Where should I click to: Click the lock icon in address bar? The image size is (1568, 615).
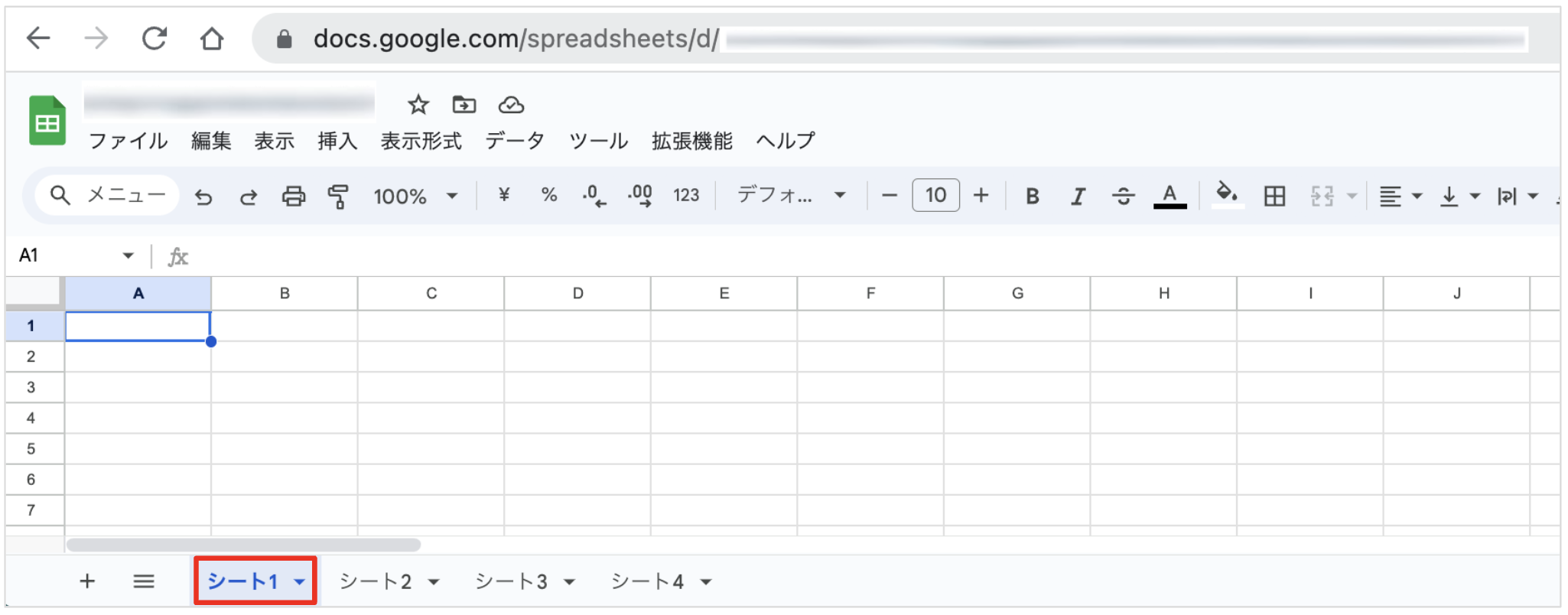[284, 38]
